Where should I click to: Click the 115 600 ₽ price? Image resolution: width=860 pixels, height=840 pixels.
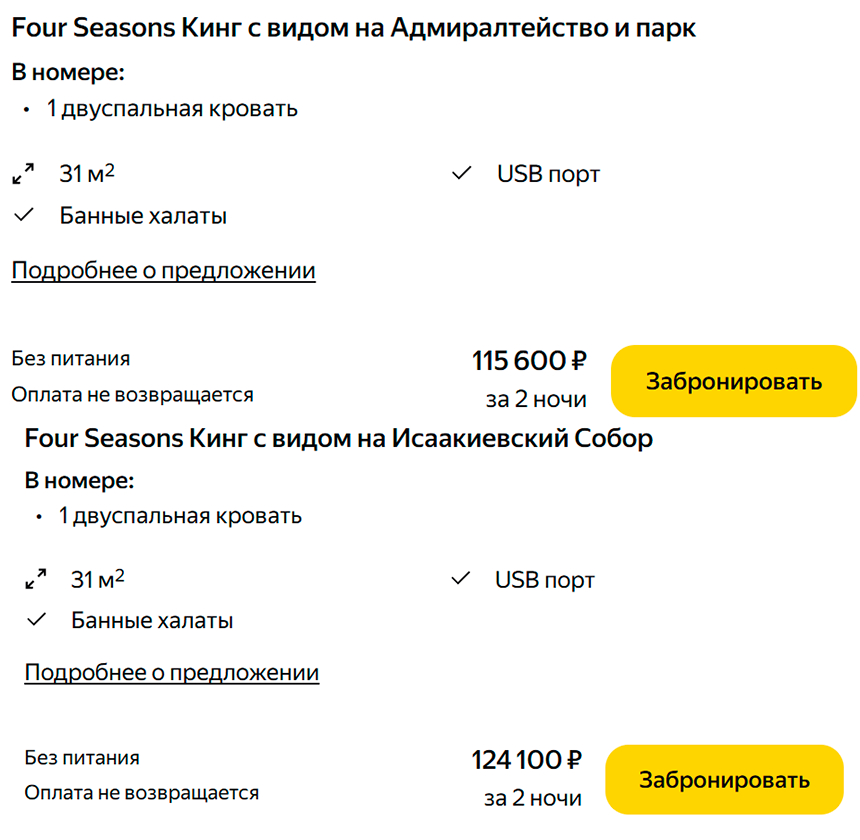(x=529, y=360)
